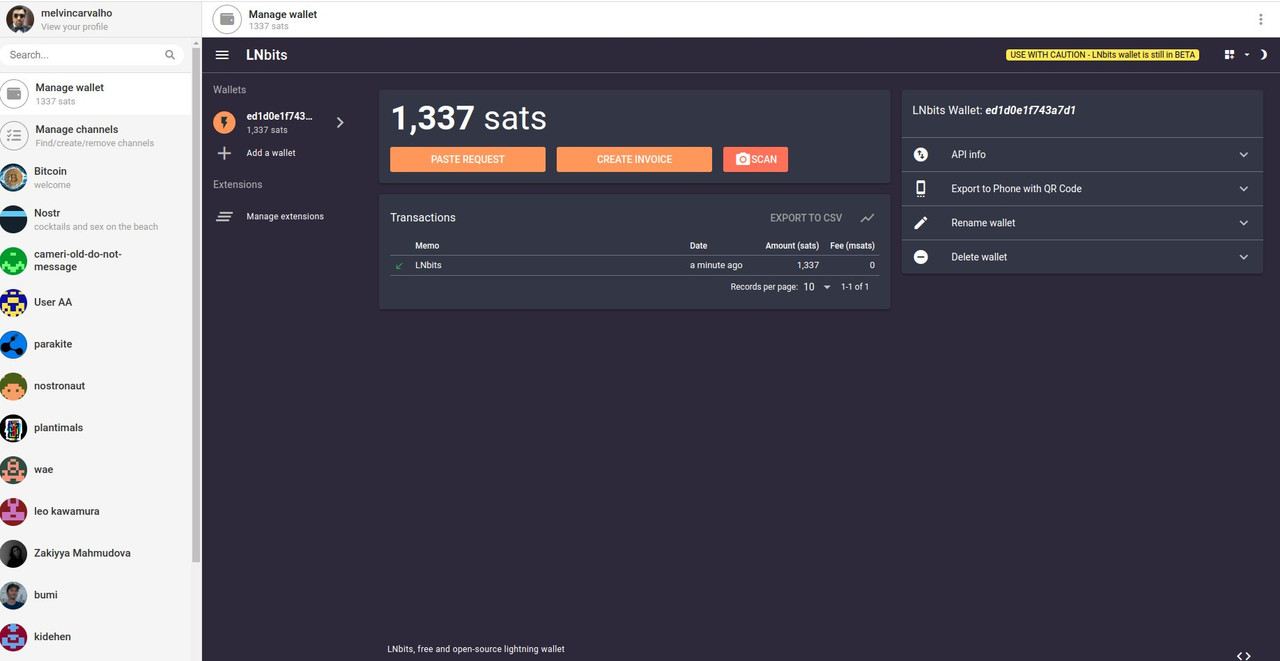Expand Export to Phone with QR Code
1280x661 pixels.
pos(1082,188)
